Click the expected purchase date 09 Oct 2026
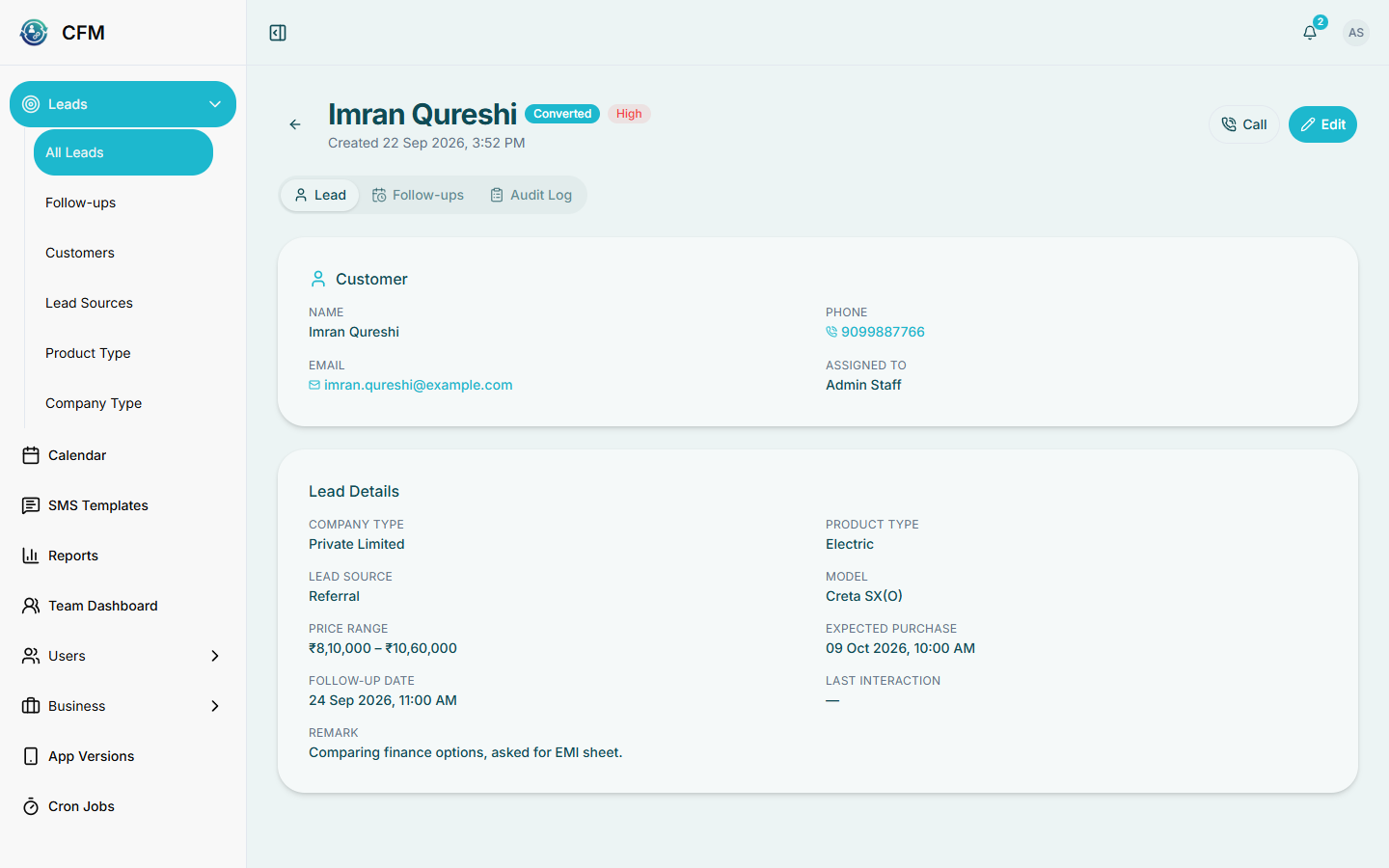 (900, 648)
